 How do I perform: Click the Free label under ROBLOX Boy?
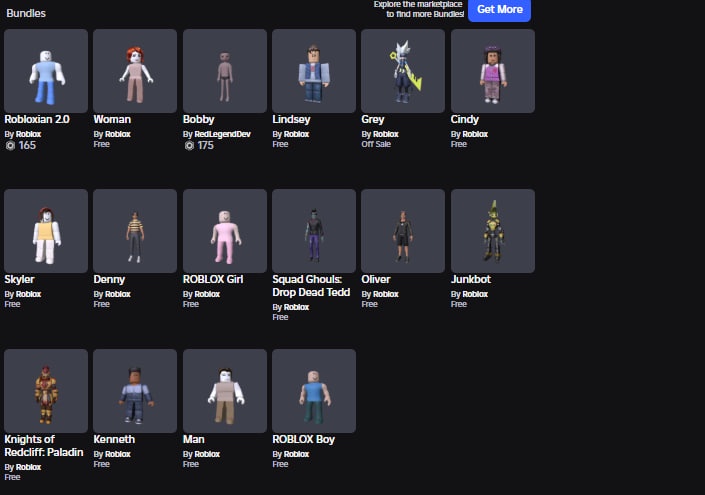click(x=280, y=464)
